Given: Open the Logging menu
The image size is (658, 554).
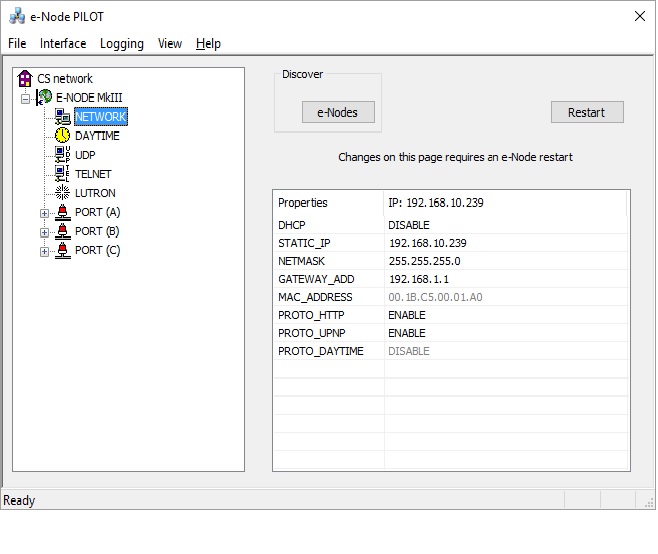Looking at the screenshot, I should [x=122, y=43].
